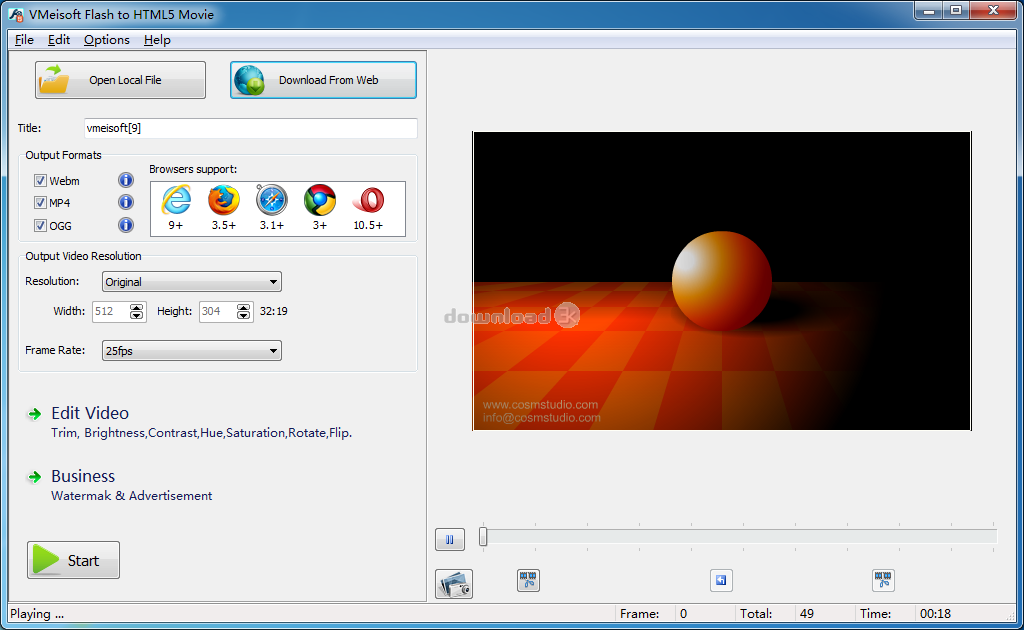Open the Edit menu
Screen dimensions: 1024x630
59,40
